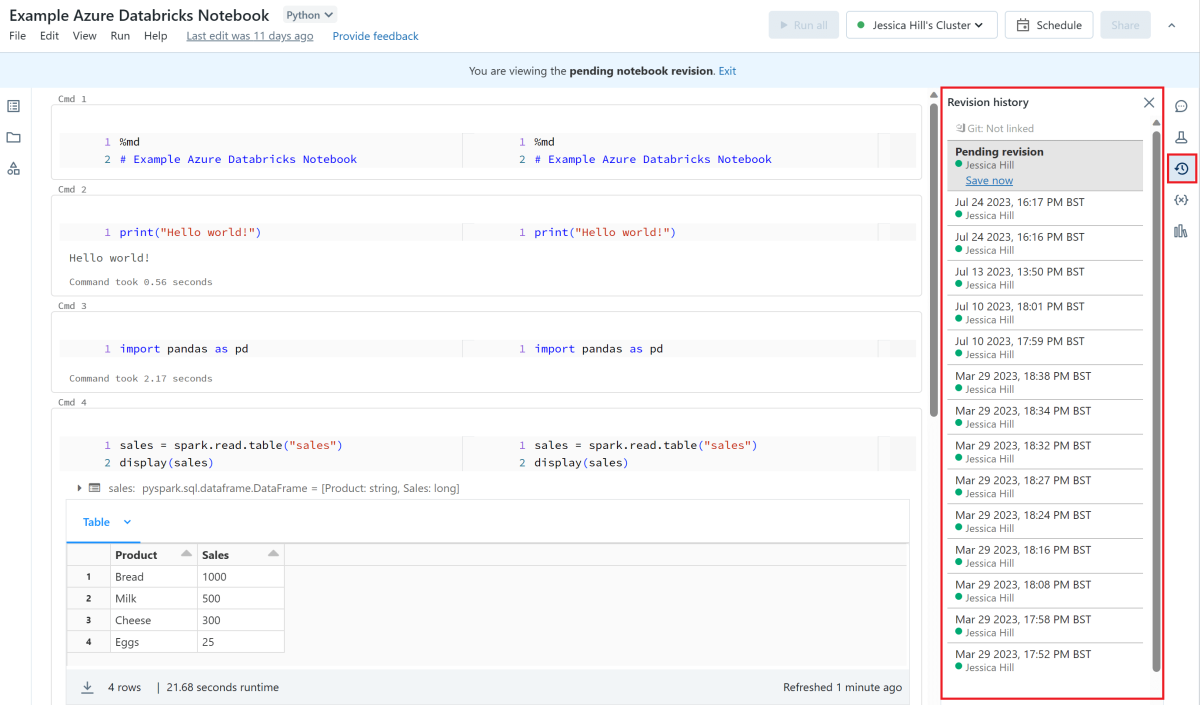Select revision Mar 29 2023, 18:32 PM BST
Viewport: 1200px width, 705px height.
(x=1045, y=452)
